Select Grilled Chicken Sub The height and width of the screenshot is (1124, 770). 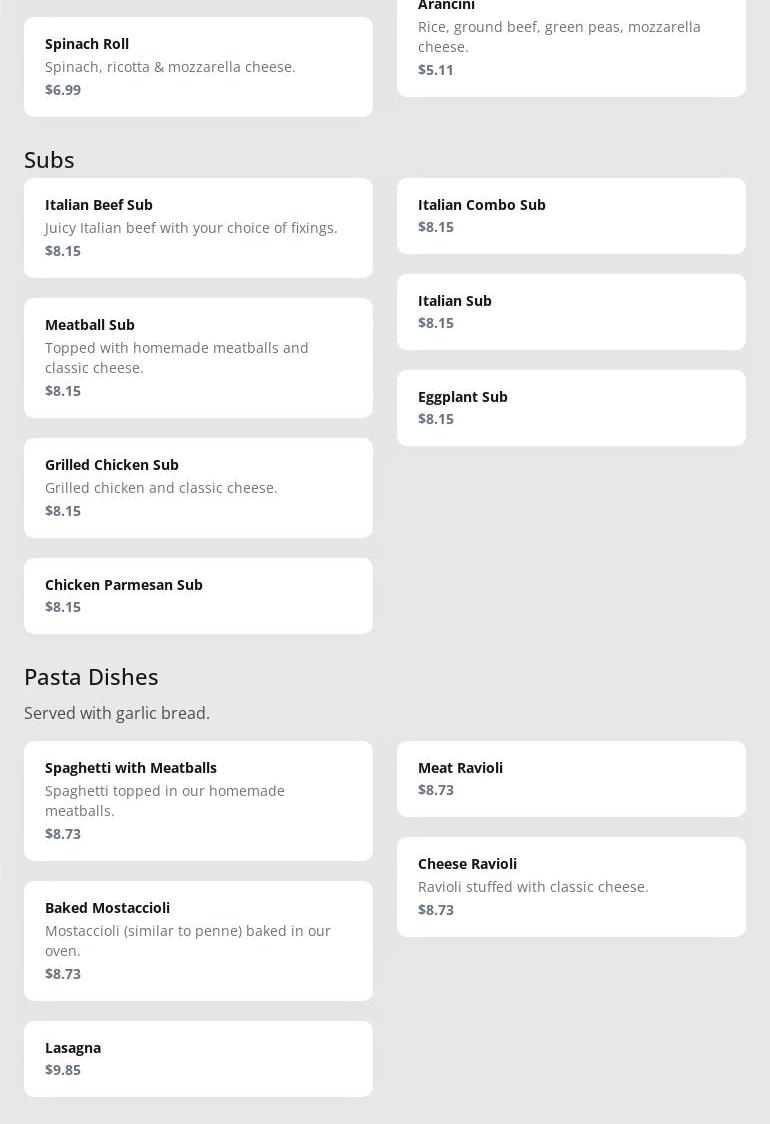[x=198, y=487]
